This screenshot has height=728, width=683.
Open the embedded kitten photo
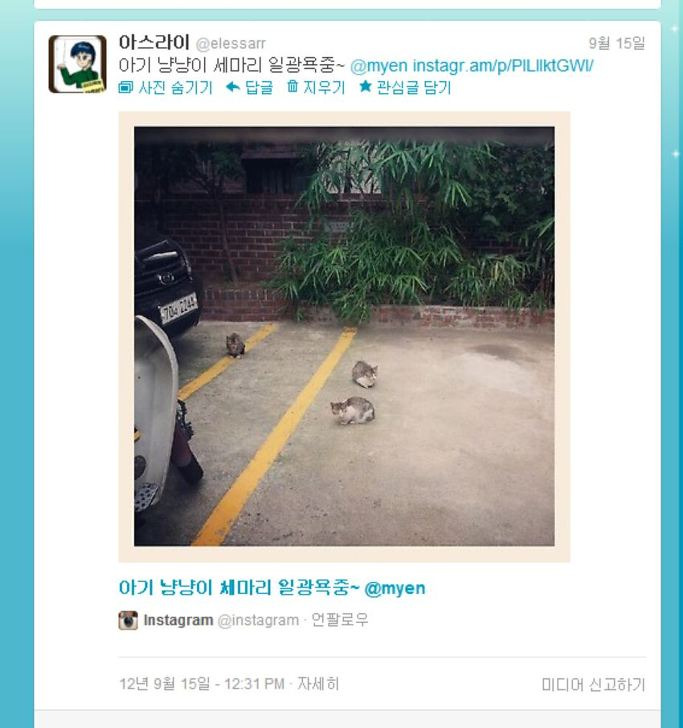(x=344, y=337)
